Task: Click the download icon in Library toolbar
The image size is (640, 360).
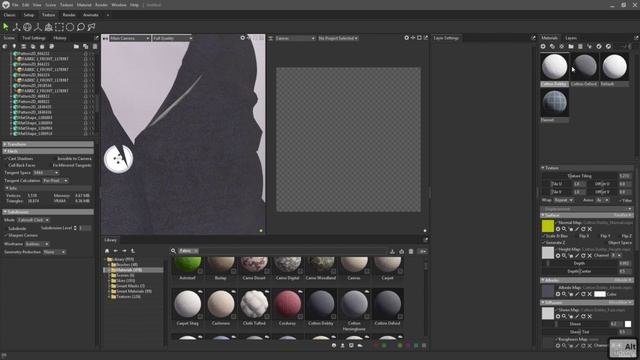Action: pos(392,251)
